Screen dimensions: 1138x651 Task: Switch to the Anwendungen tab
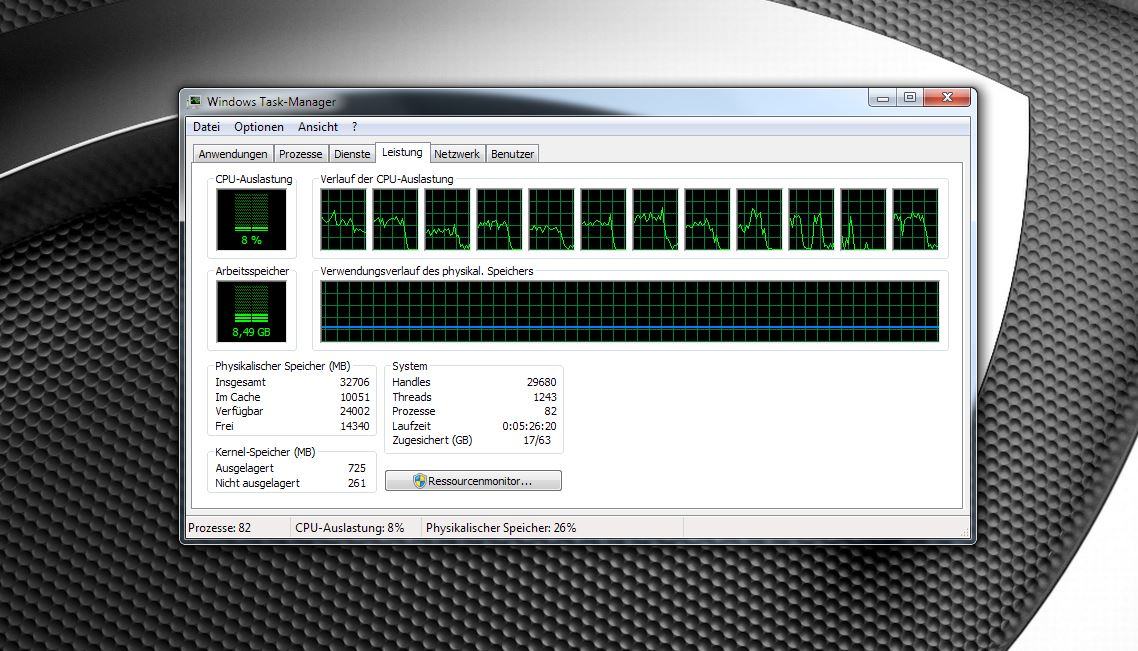[x=233, y=154]
